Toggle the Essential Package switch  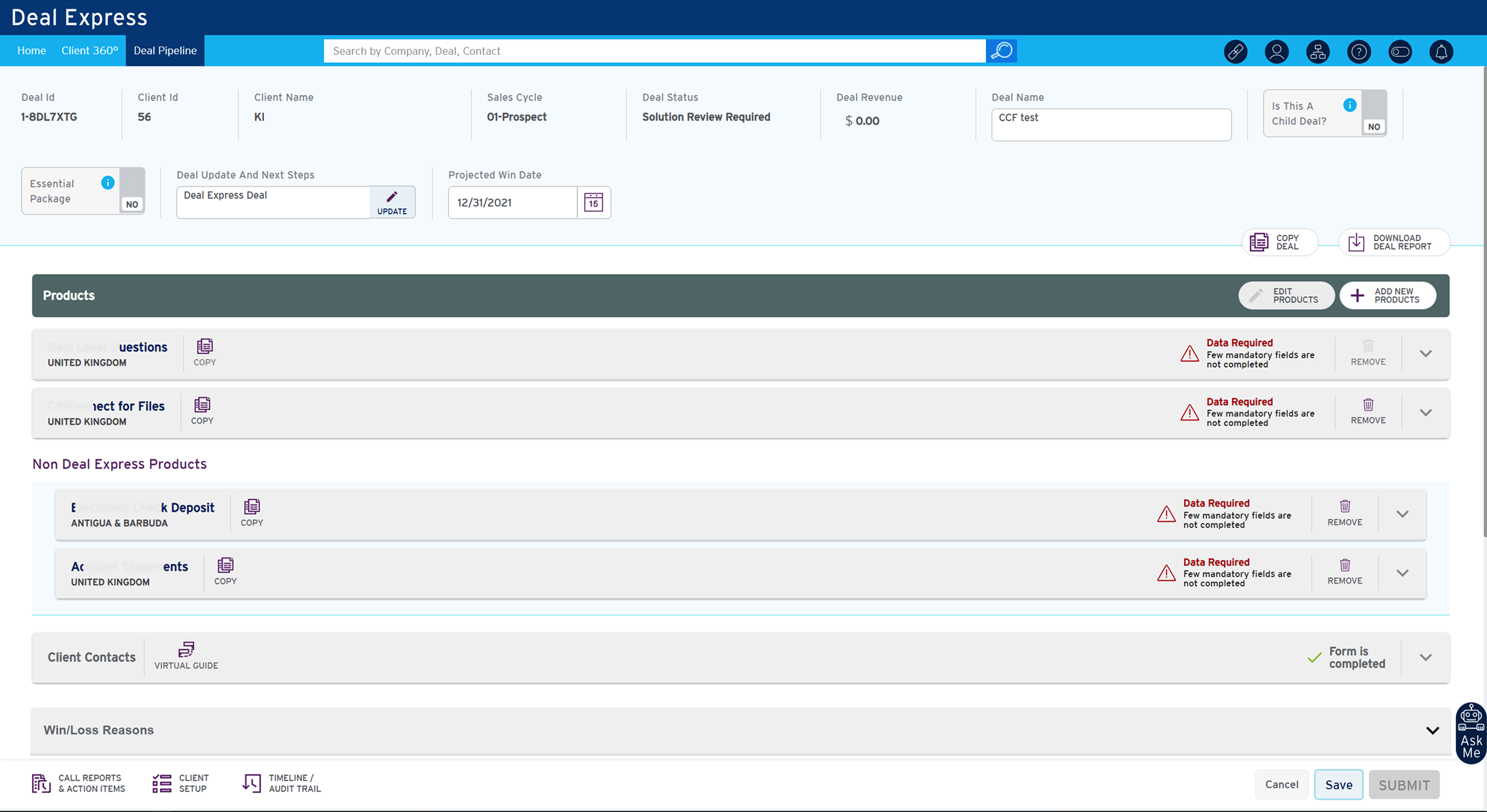[x=132, y=190]
